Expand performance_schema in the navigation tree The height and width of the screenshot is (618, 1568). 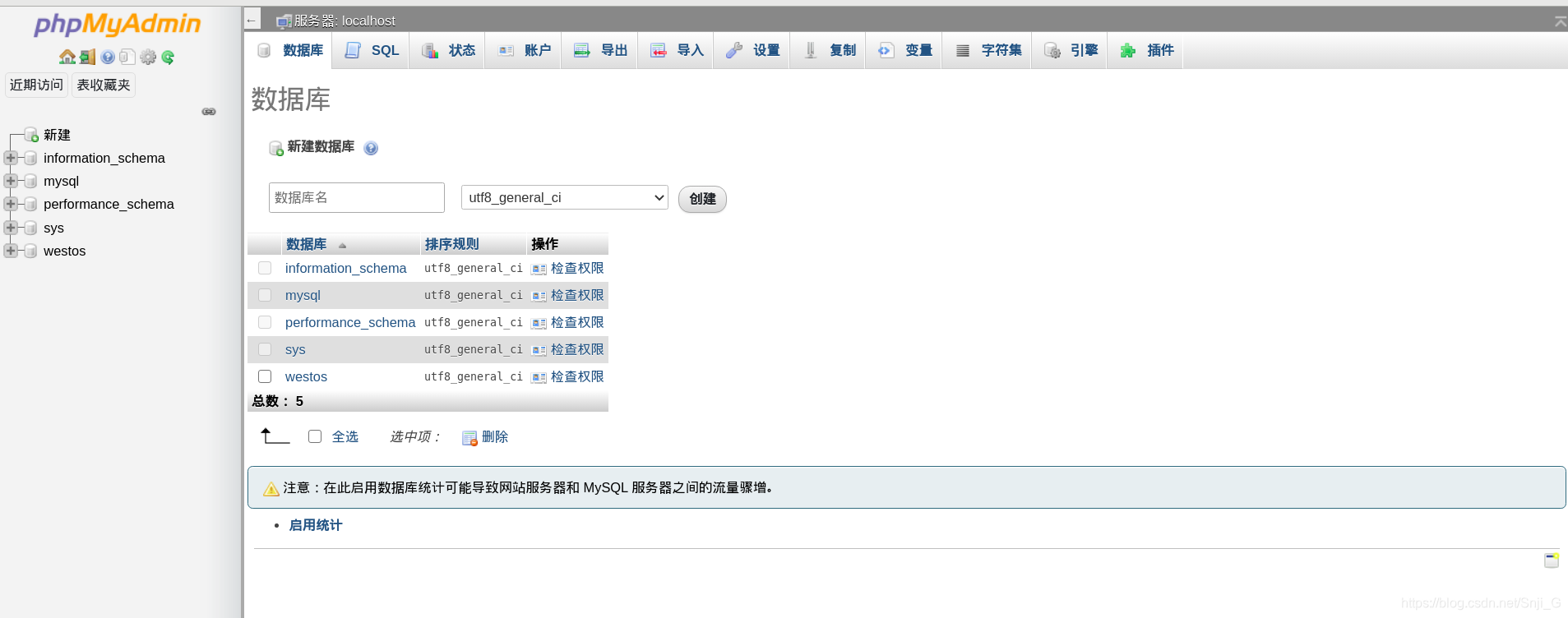pyautogui.click(x=11, y=204)
